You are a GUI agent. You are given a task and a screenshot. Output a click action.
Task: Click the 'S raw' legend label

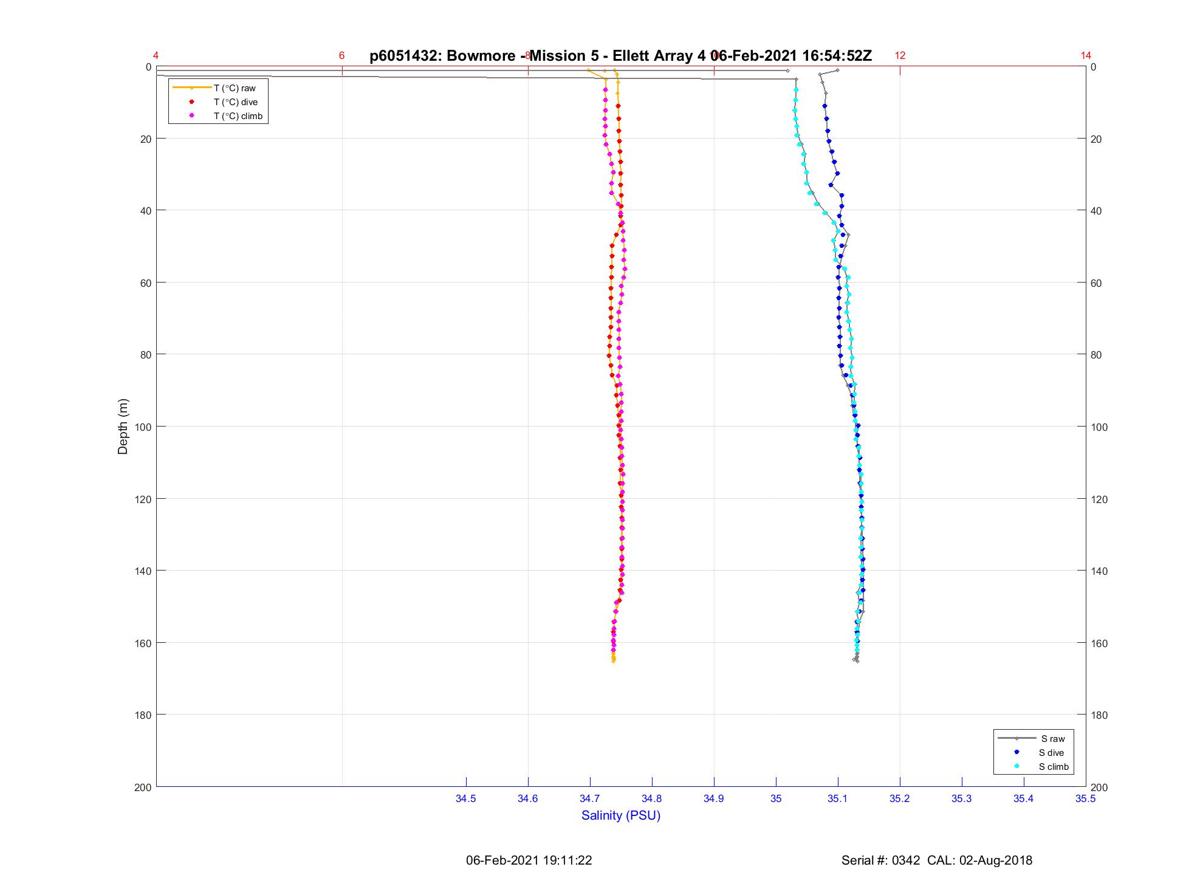1052,738
